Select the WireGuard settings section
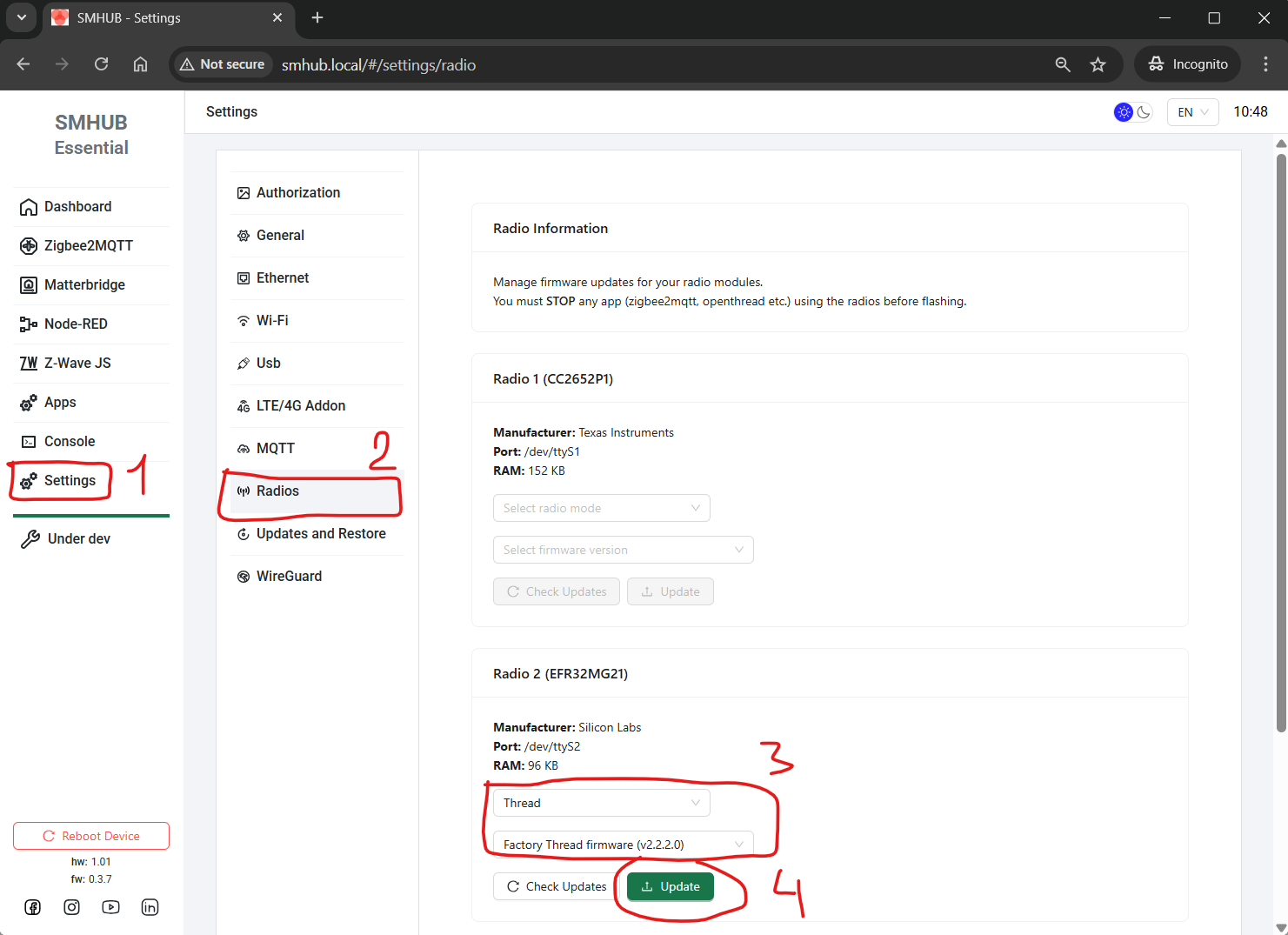Image resolution: width=1288 pixels, height=935 pixels. [x=289, y=576]
